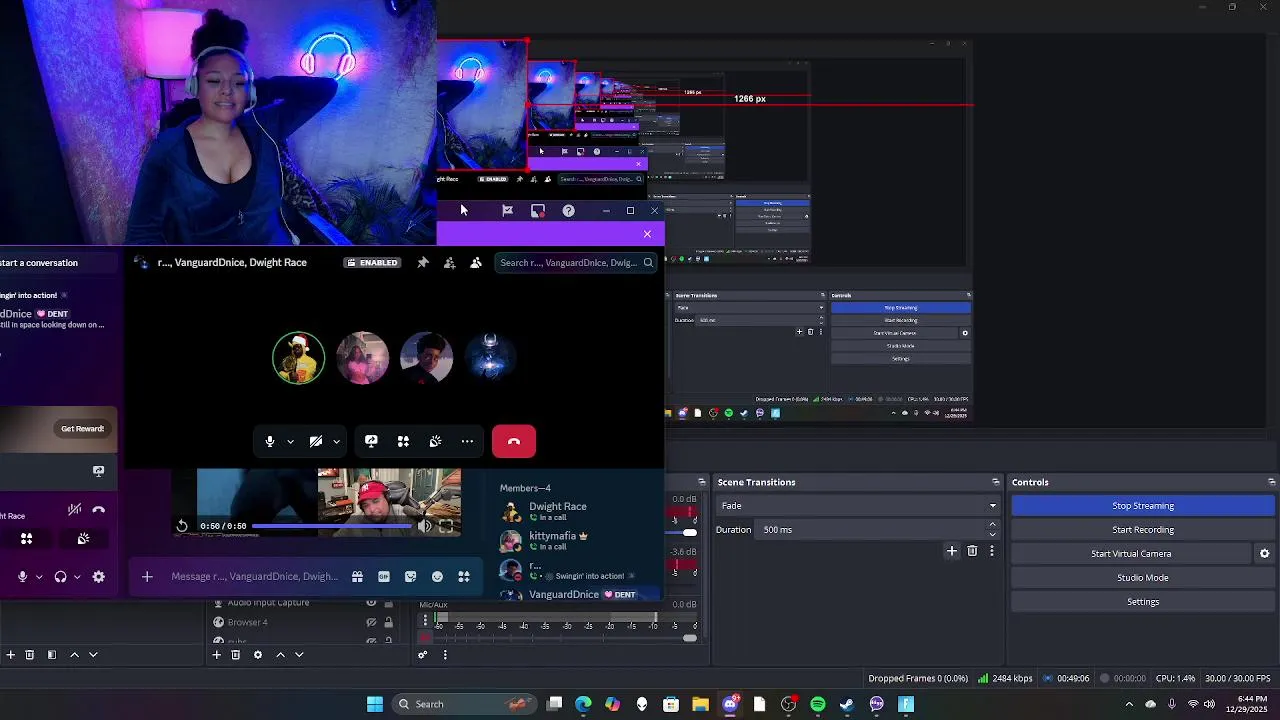This screenshot has height=720, width=1280.
Task: Open apps launcher in message bar
Action: (x=464, y=576)
